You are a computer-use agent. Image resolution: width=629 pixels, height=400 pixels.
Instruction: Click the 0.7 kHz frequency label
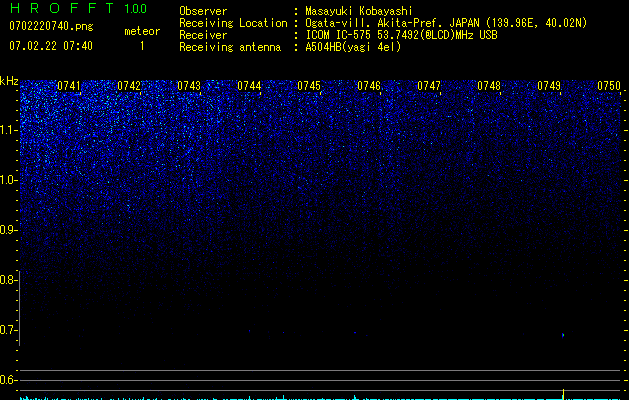tap(9, 330)
